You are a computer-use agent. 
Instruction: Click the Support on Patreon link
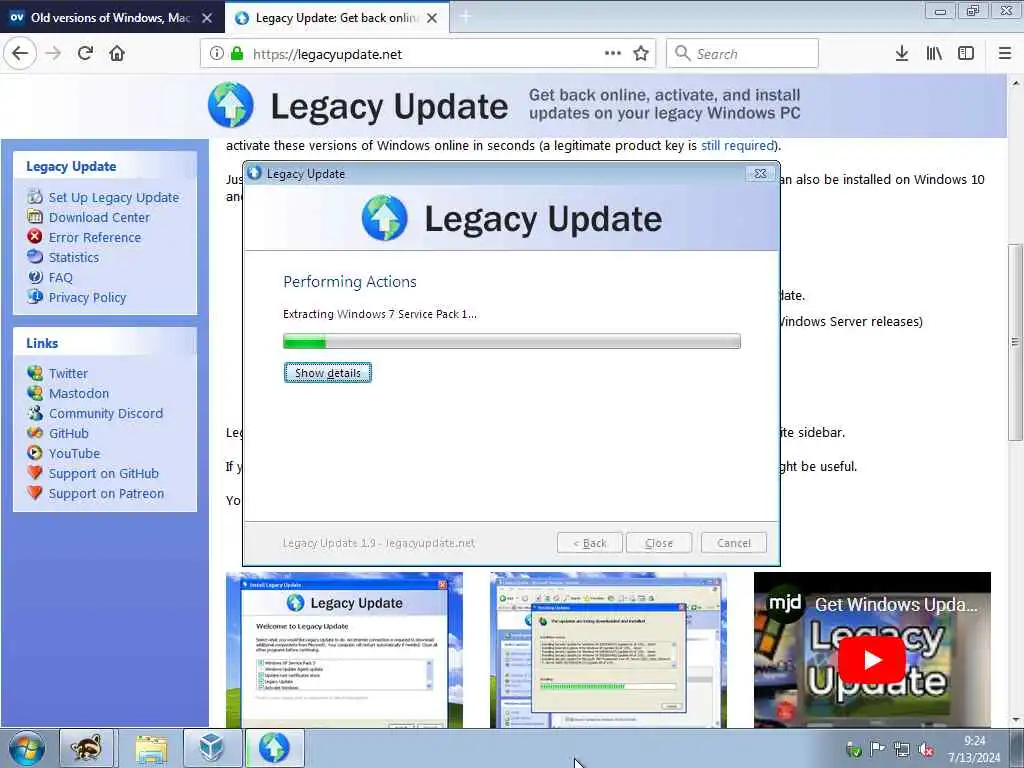click(x=106, y=494)
